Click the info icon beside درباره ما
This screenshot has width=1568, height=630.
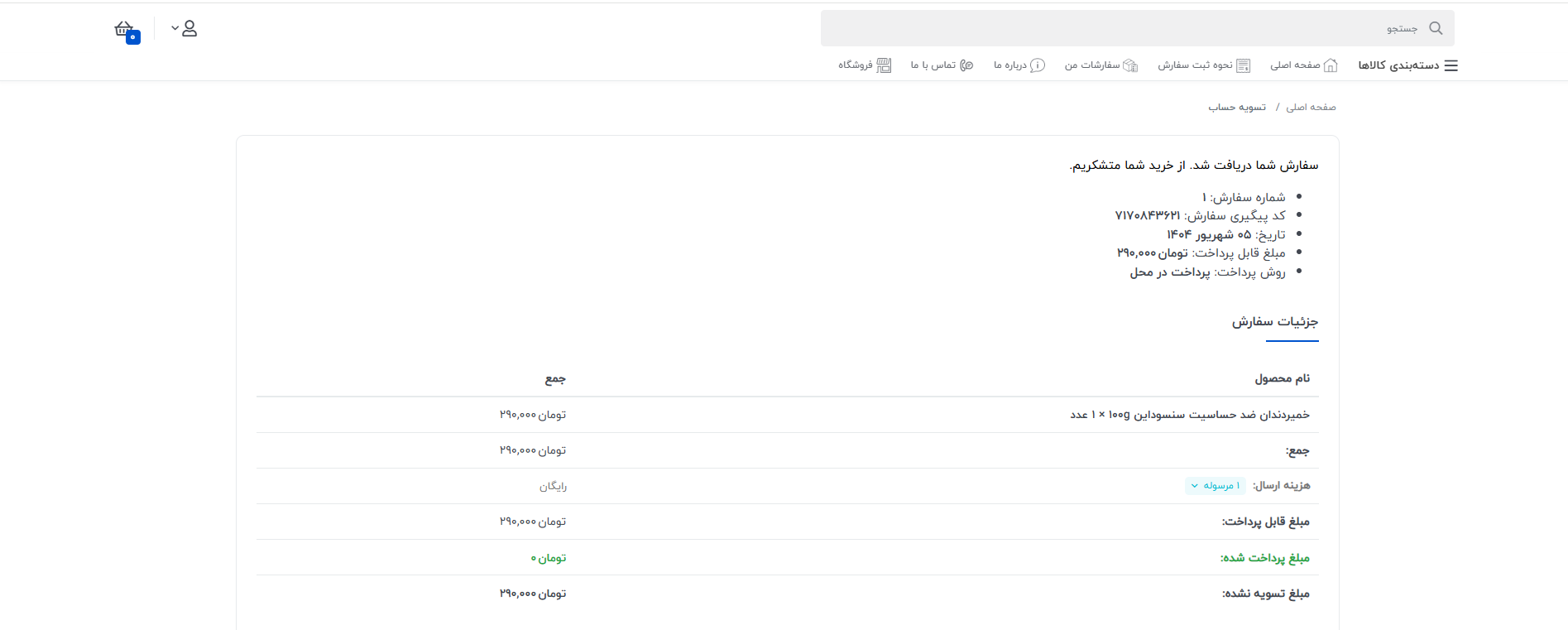click(1038, 65)
